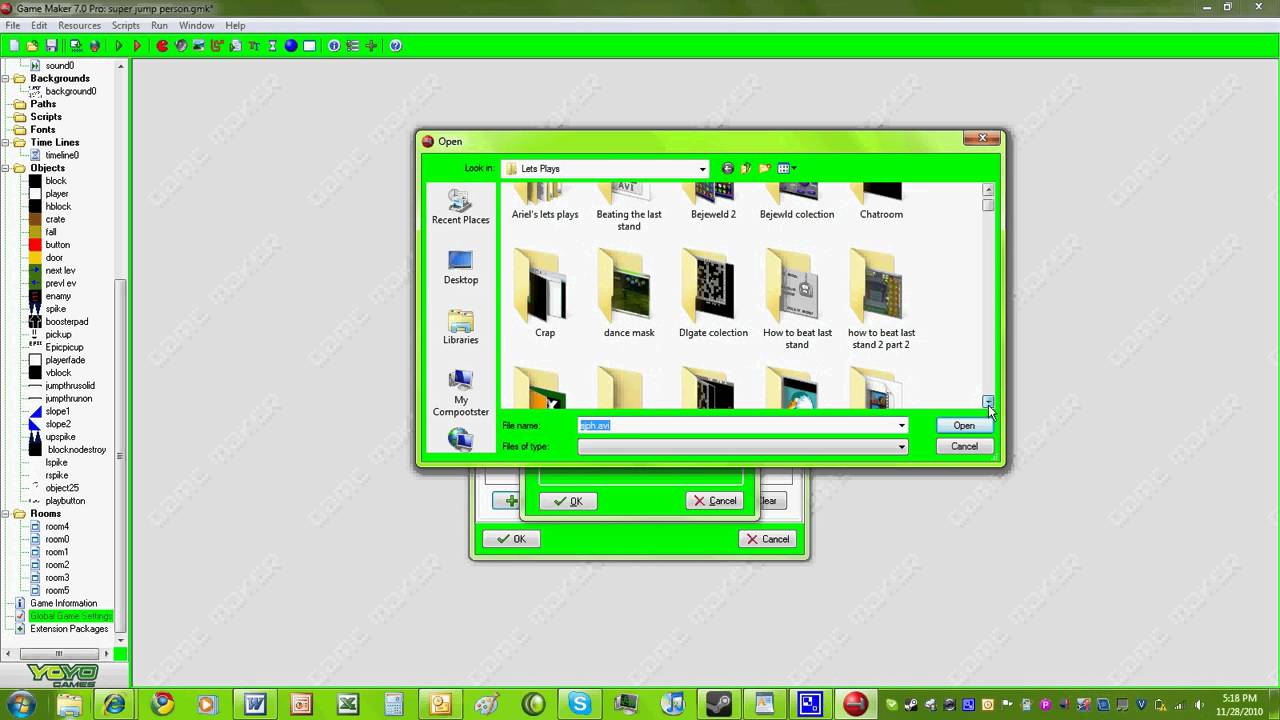Select the 'player' object in resource tree
The height and width of the screenshot is (720, 1280).
pos(57,194)
